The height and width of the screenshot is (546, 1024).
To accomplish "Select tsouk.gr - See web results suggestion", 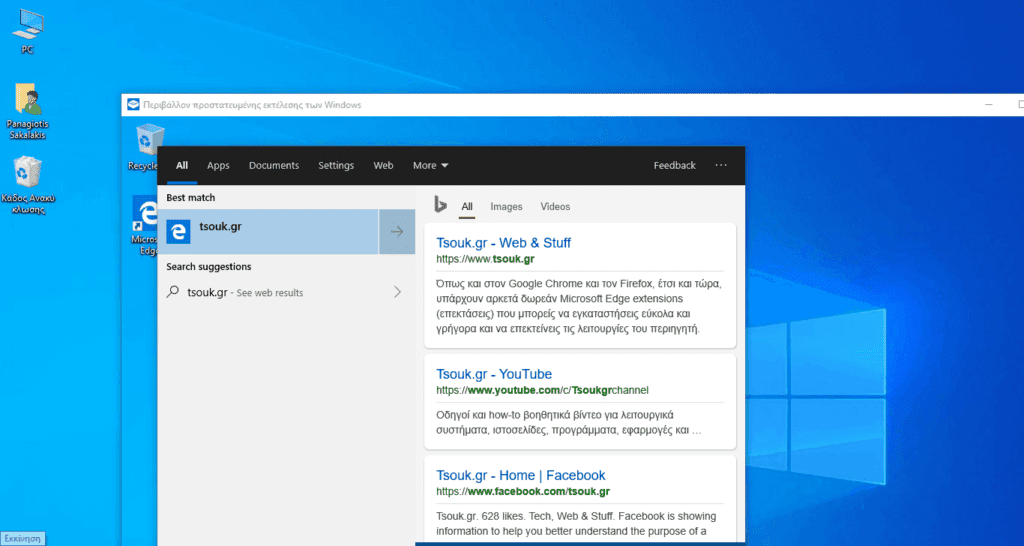I will click(286, 292).
